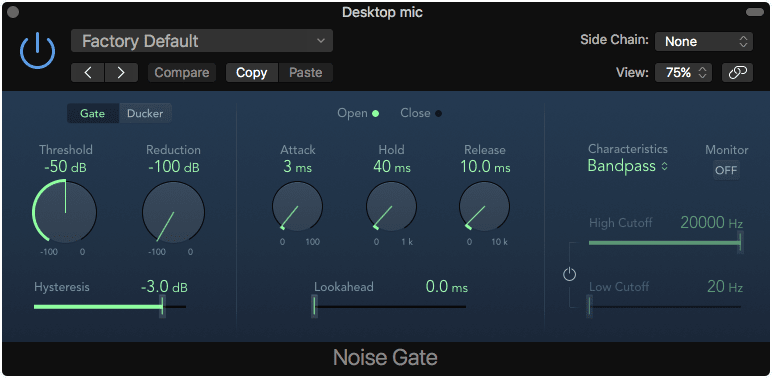This screenshot has height=378, width=772.
Task: Click the Hysteresis slider handle
Action: coord(162,307)
